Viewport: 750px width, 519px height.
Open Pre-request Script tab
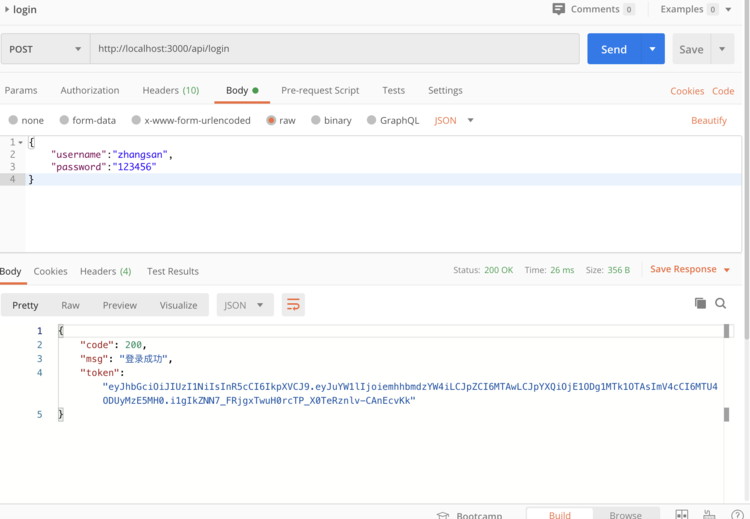[x=320, y=90]
